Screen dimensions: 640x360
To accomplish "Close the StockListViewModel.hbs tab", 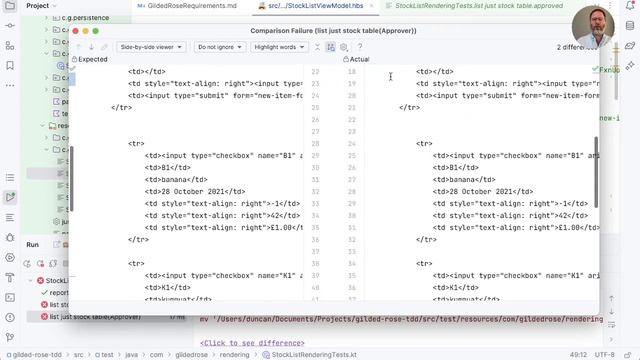I will tap(371, 6).
